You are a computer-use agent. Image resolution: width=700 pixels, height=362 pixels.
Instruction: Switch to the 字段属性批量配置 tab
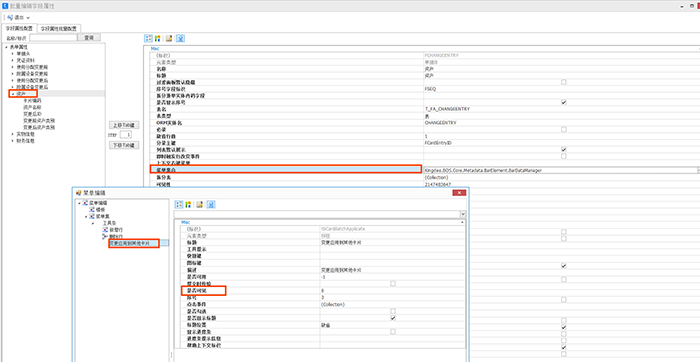point(59,28)
